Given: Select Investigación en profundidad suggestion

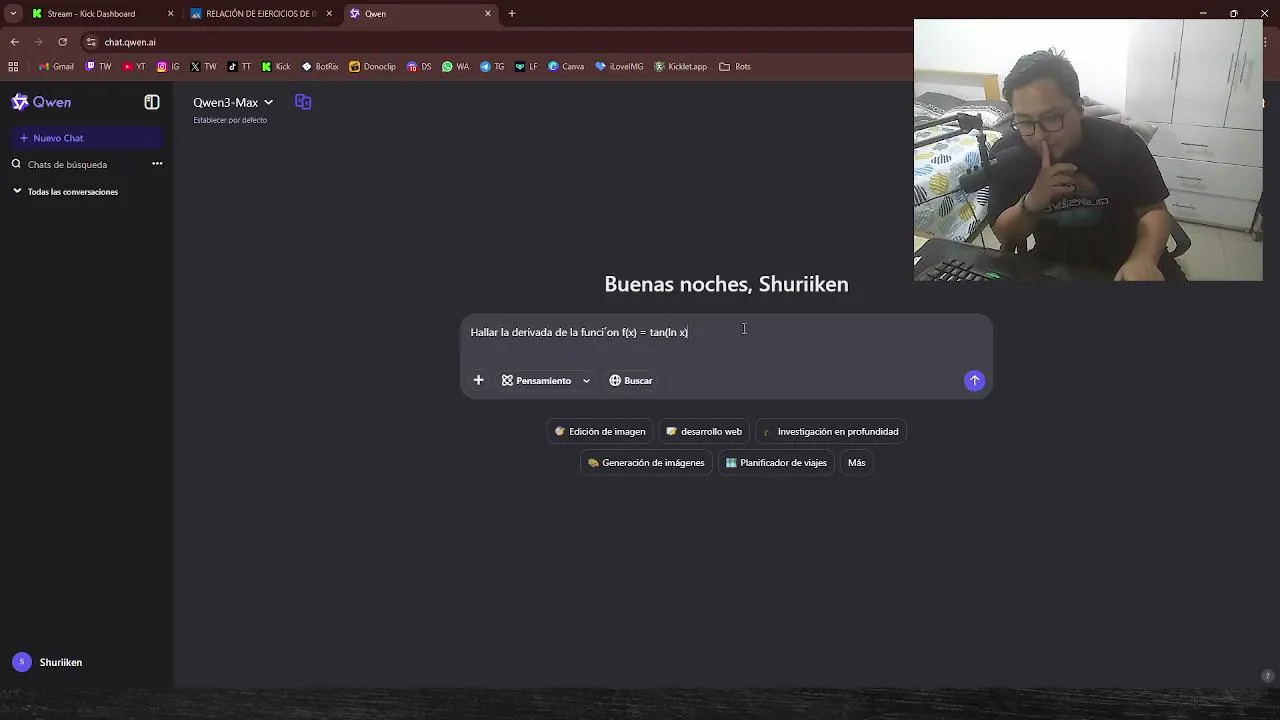Looking at the screenshot, I should pyautogui.click(x=831, y=432).
